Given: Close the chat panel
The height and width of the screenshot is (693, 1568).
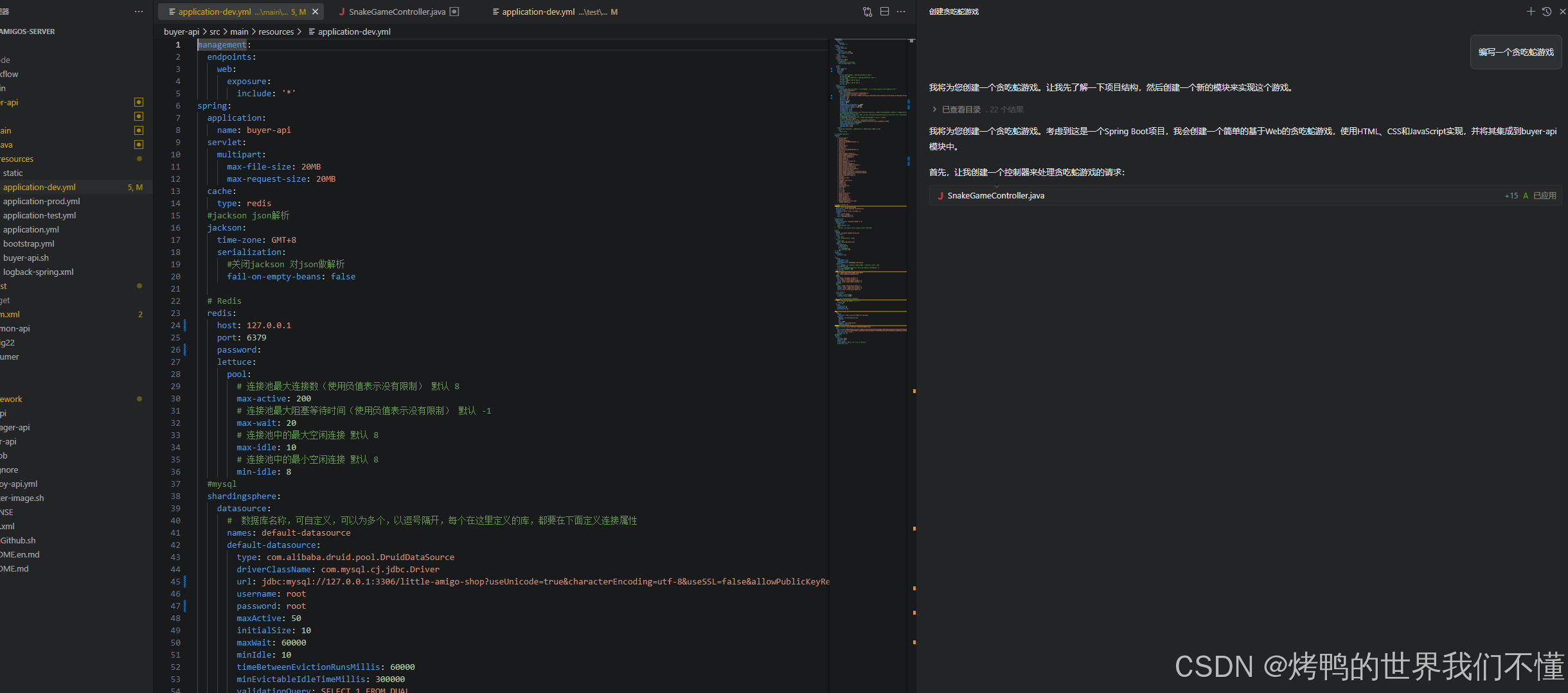Looking at the screenshot, I should (x=1562, y=12).
